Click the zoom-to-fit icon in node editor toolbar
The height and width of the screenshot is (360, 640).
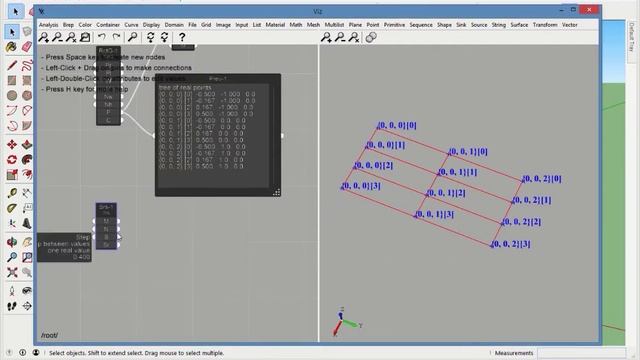tap(85, 38)
